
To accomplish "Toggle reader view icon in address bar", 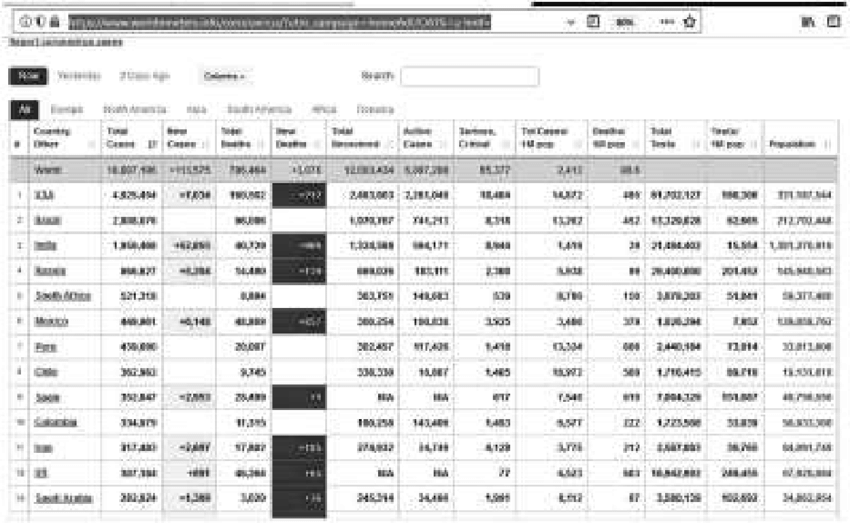I will [x=594, y=21].
